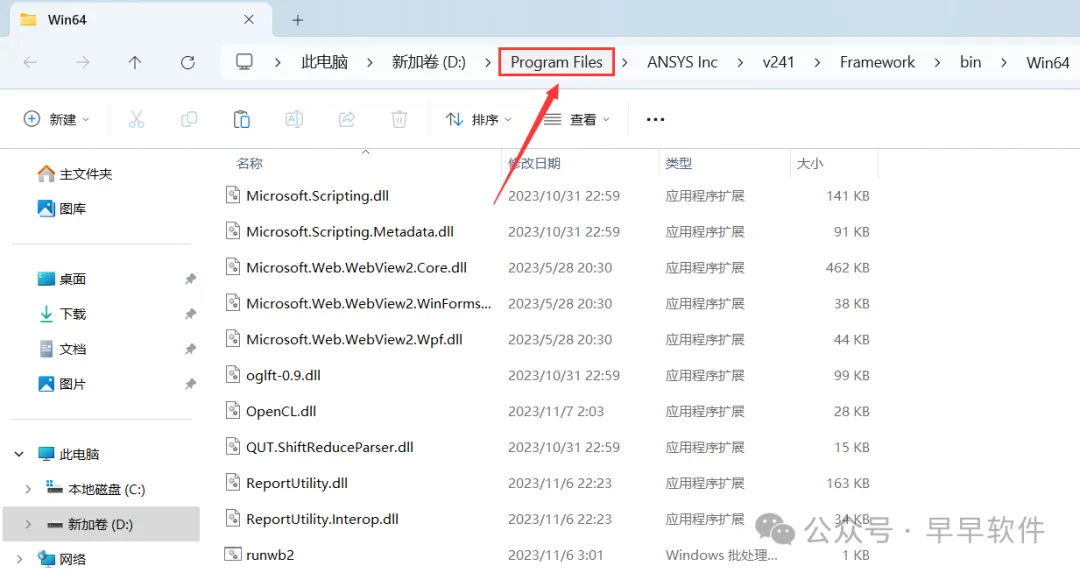The image size is (1080, 573).
Task: Click the Rename icon in toolbar
Action: pos(294,119)
